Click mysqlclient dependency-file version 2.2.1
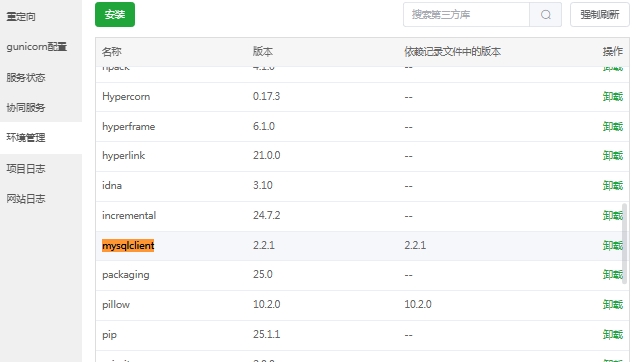The height and width of the screenshot is (362, 639). [415, 245]
